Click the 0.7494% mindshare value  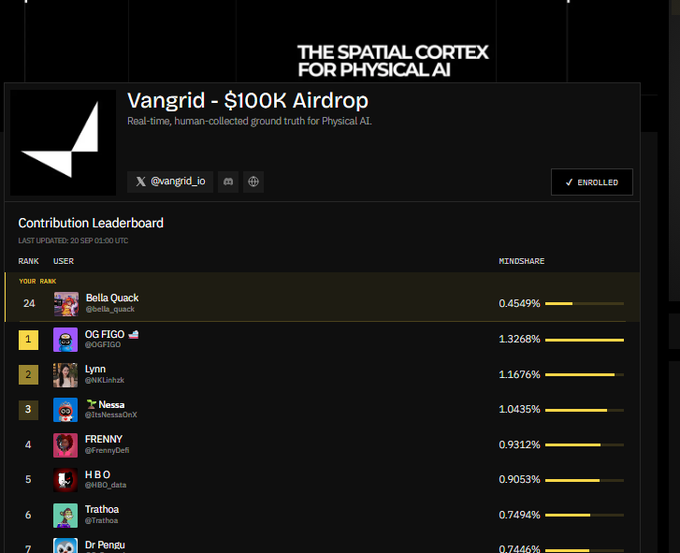520,515
